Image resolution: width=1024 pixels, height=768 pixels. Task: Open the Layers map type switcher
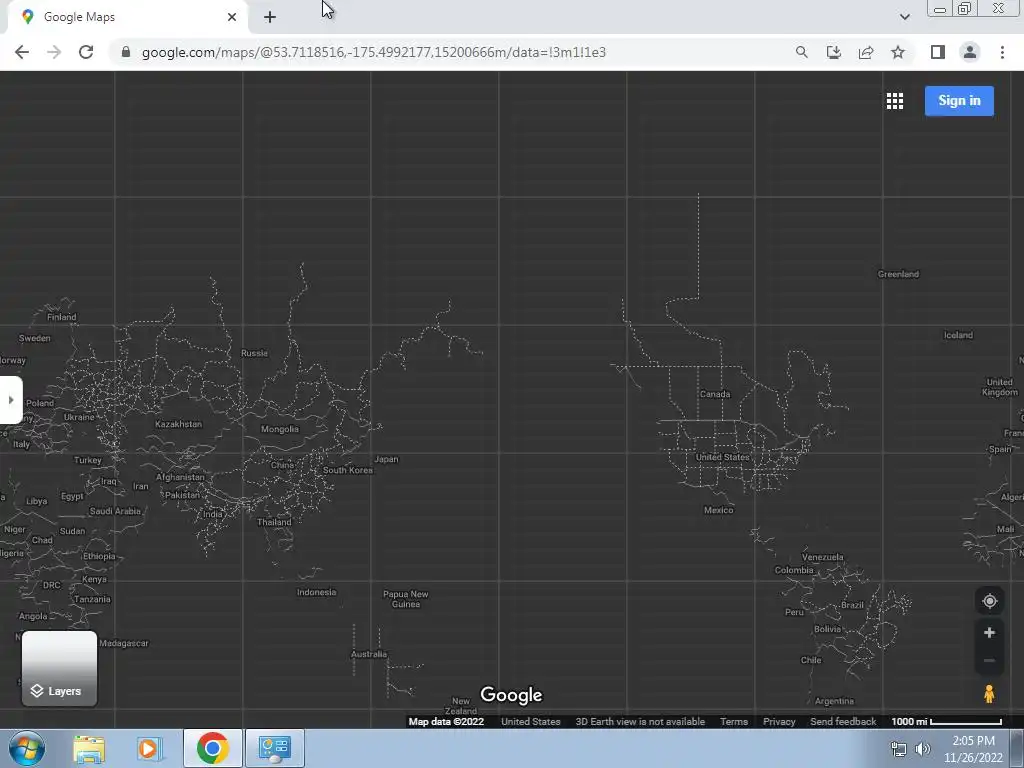tap(59, 668)
